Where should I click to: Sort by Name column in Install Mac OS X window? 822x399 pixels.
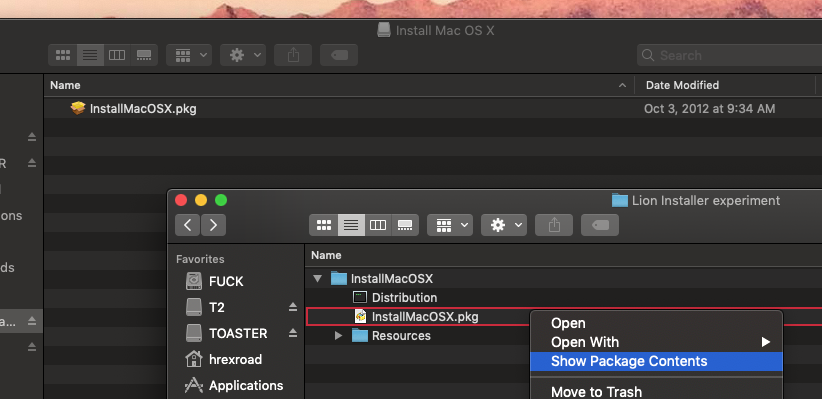click(x=66, y=85)
